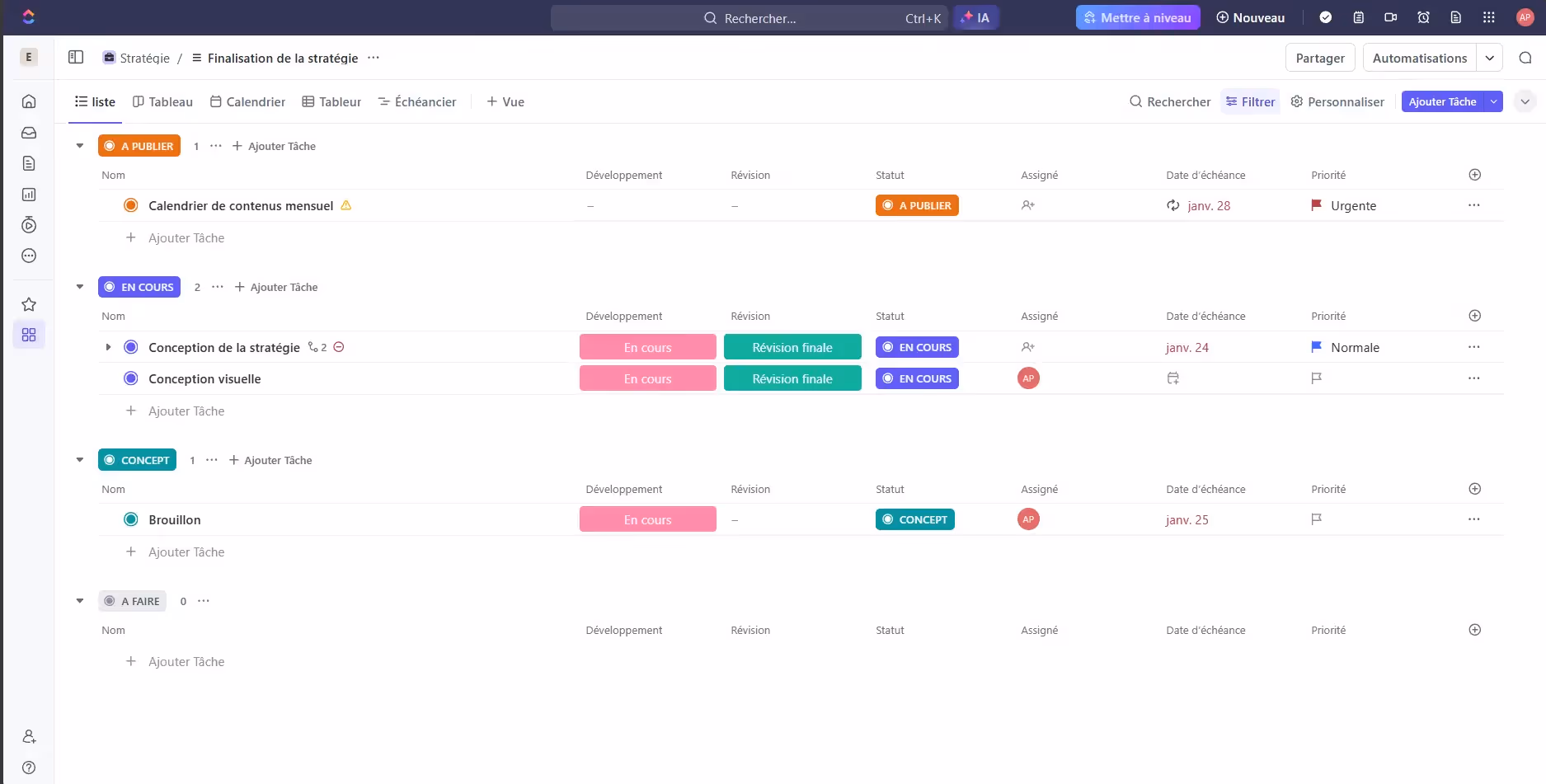Toggle the sidebar panel layout icon
Screen dimensions: 1546x784
tap(76, 57)
